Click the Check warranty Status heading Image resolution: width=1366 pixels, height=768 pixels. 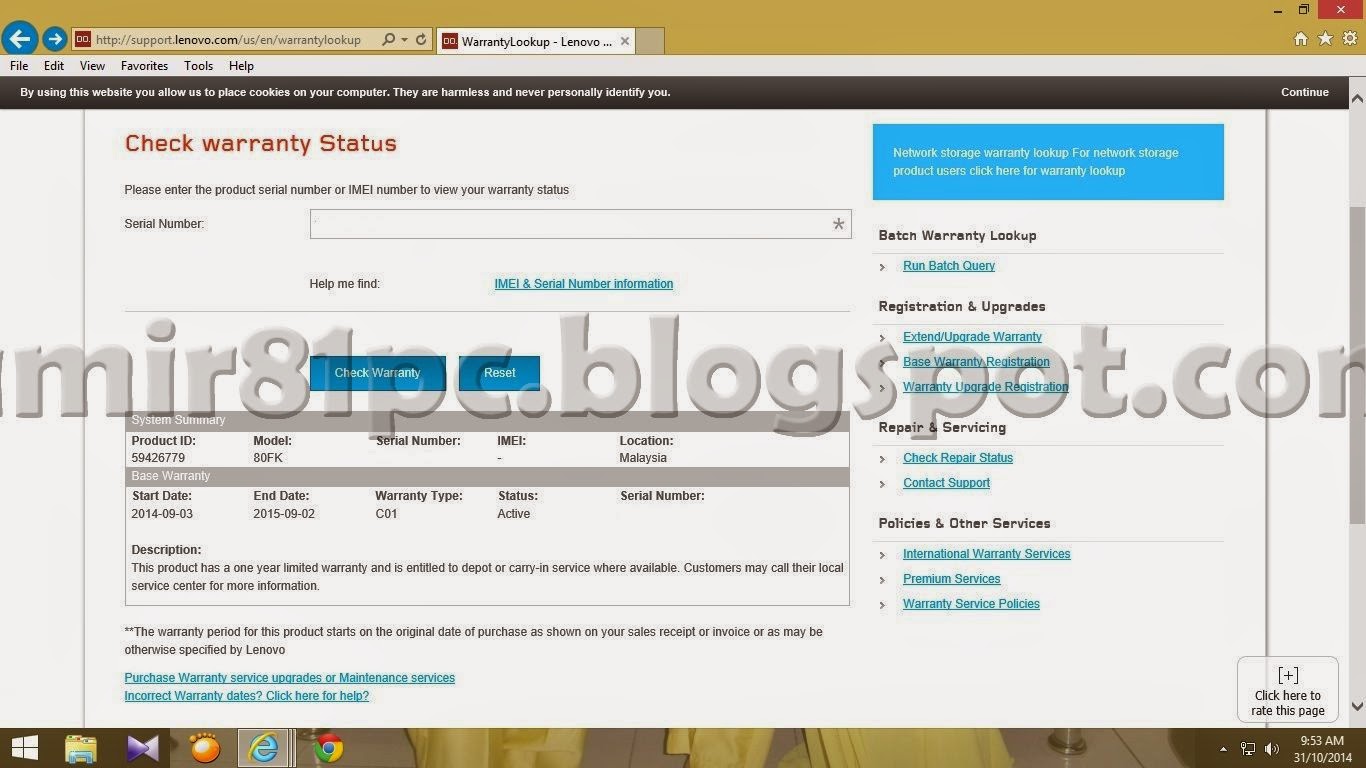click(x=261, y=143)
